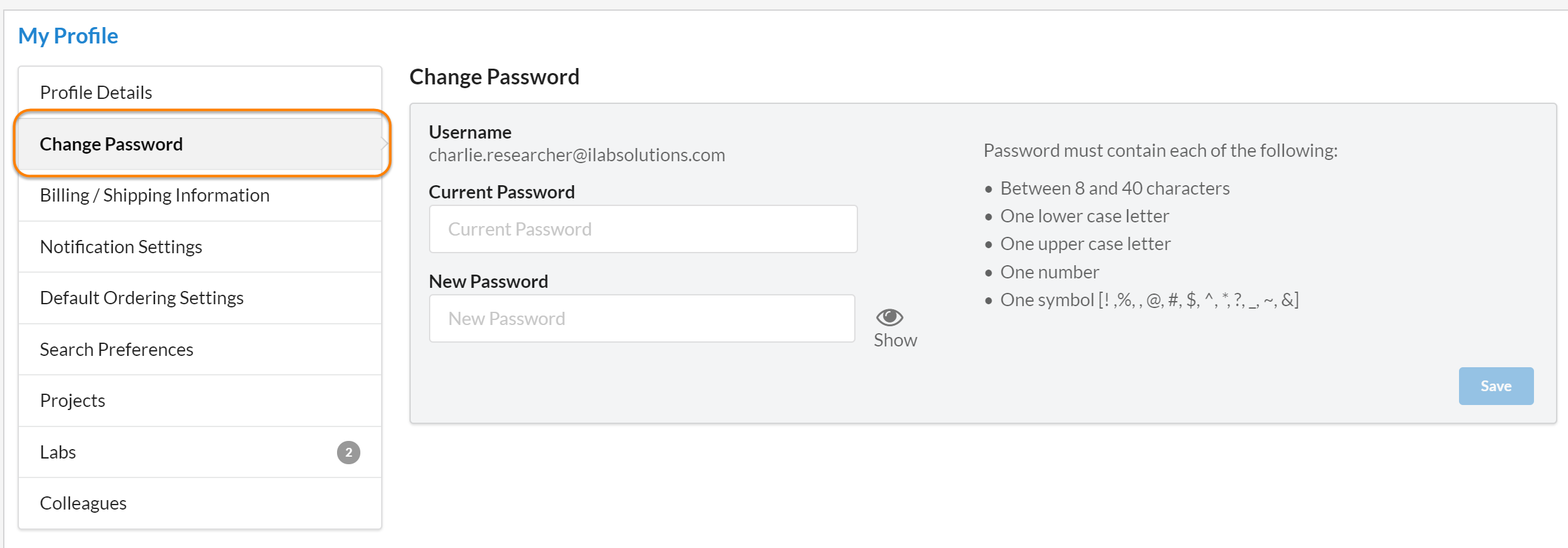View the Projects section
The image size is (1568, 548).
tap(72, 401)
